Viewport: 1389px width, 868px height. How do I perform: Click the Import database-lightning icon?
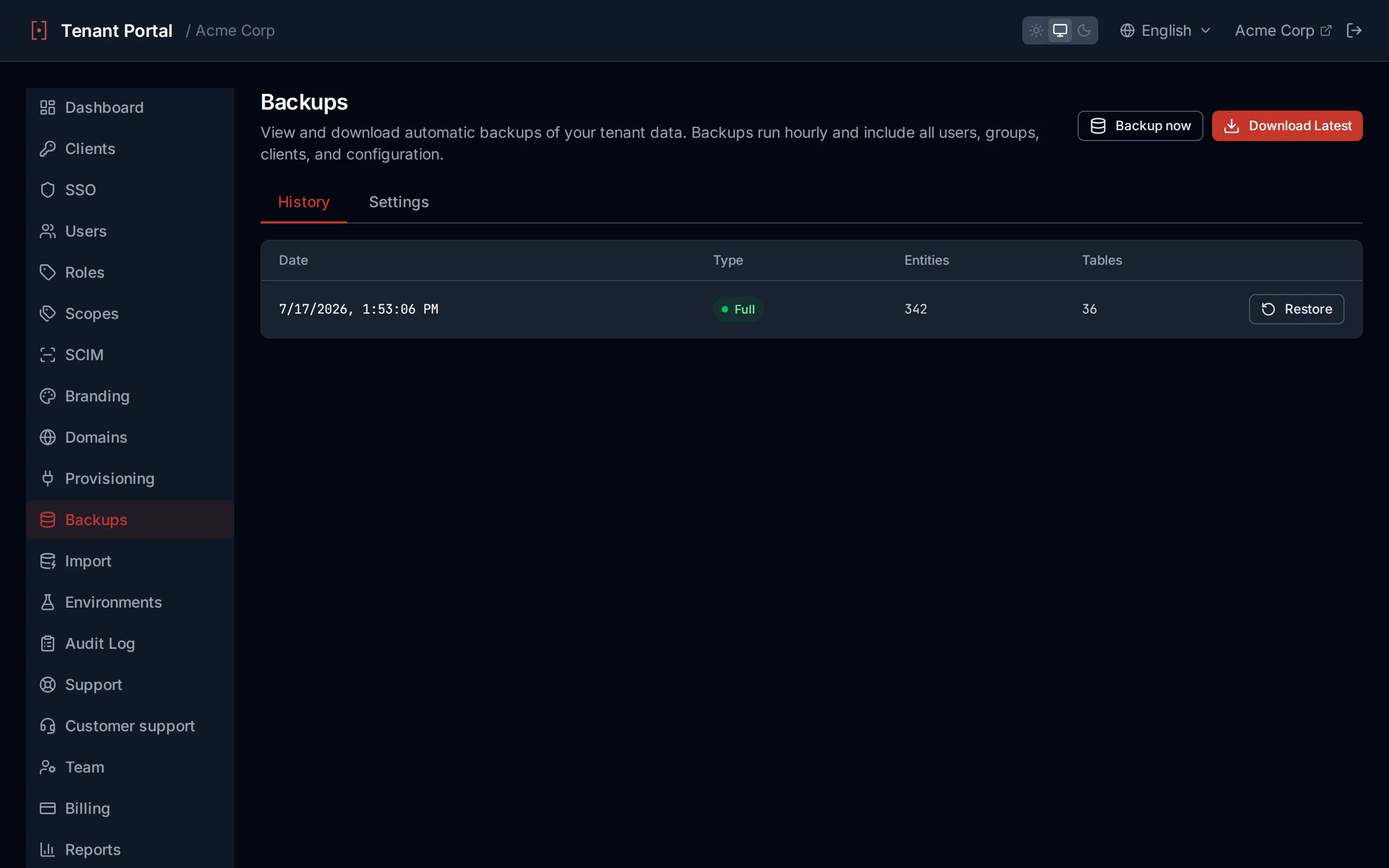[48, 561]
